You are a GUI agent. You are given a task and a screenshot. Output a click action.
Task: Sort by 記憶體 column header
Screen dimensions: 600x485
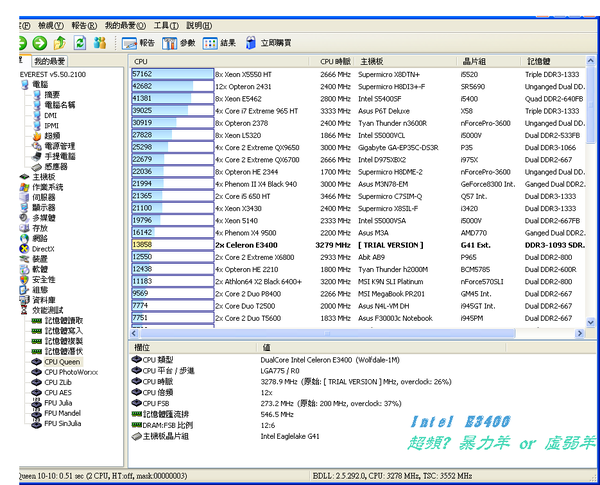coord(553,61)
